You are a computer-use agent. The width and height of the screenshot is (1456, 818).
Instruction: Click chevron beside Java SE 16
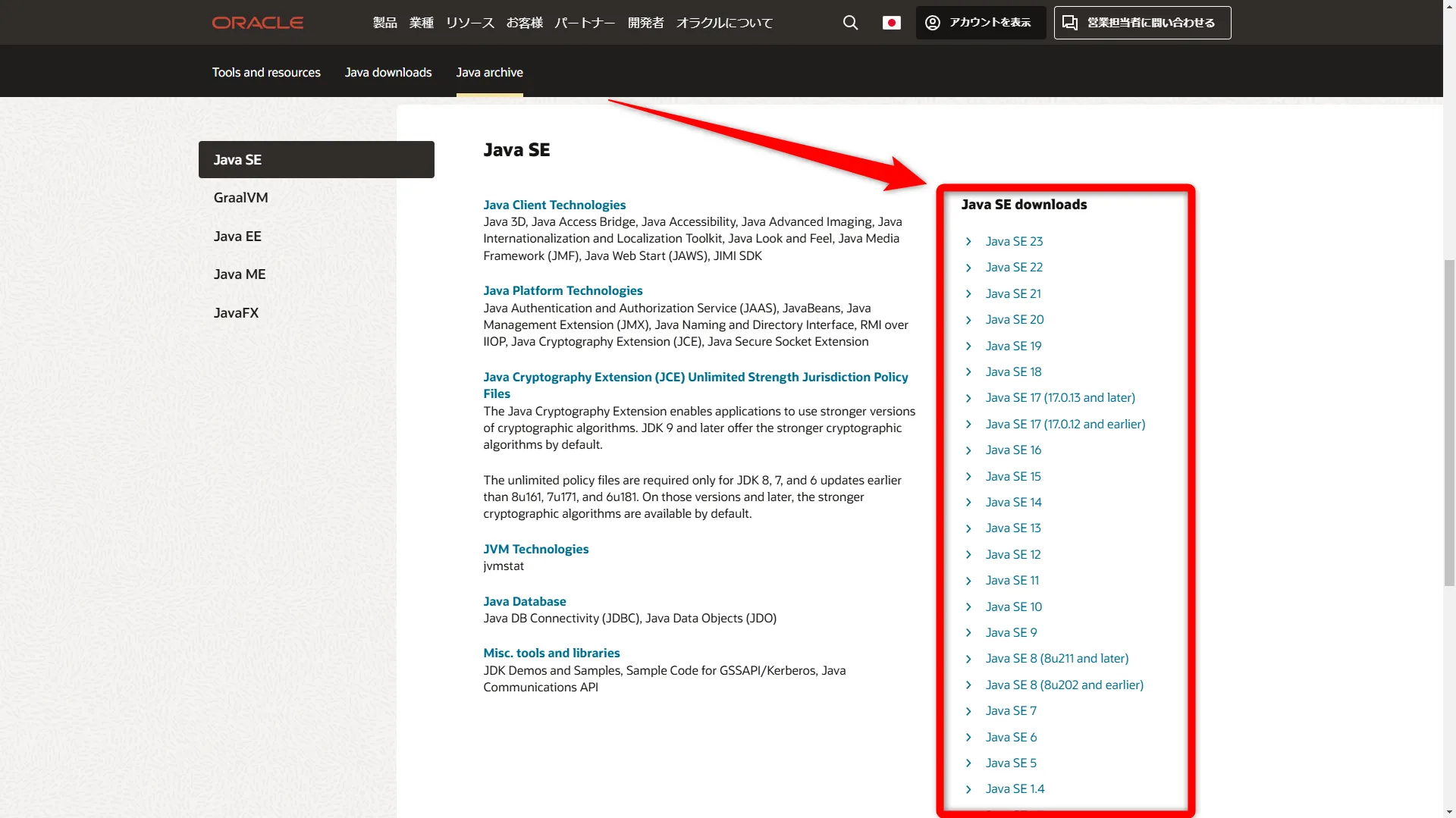pyautogui.click(x=968, y=450)
